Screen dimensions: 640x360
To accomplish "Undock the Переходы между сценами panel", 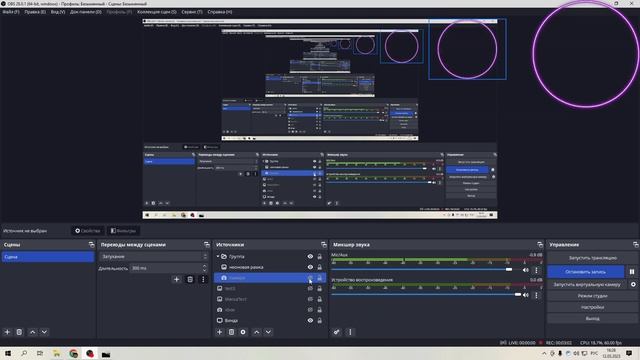I will (207, 244).
